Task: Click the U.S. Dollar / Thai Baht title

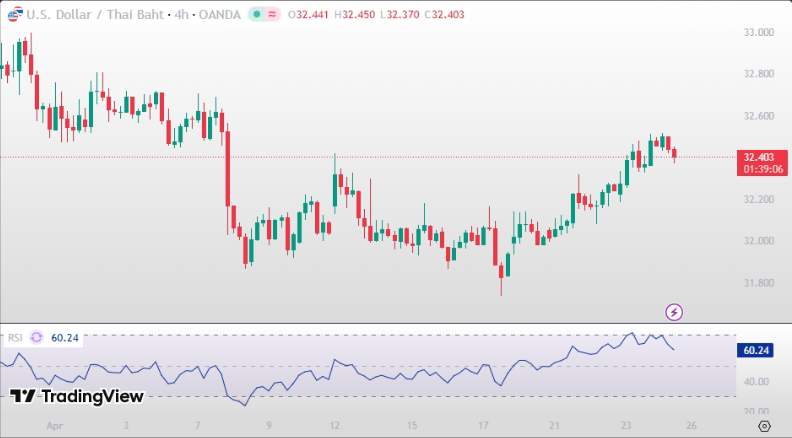Action: coord(87,15)
